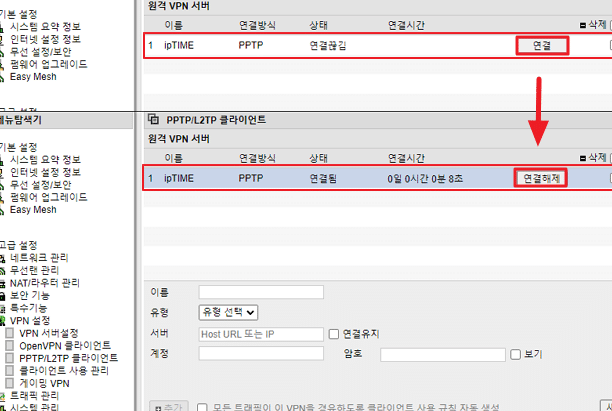
Task: Click the 암호 password field
Action: [x=443, y=354]
